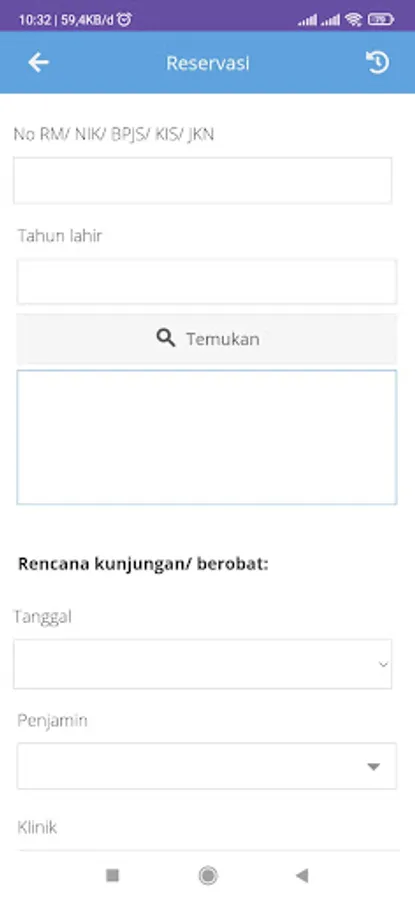415x900 pixels.
Task: Focus the Tahun lahir input field
Action: pos(207,281)
